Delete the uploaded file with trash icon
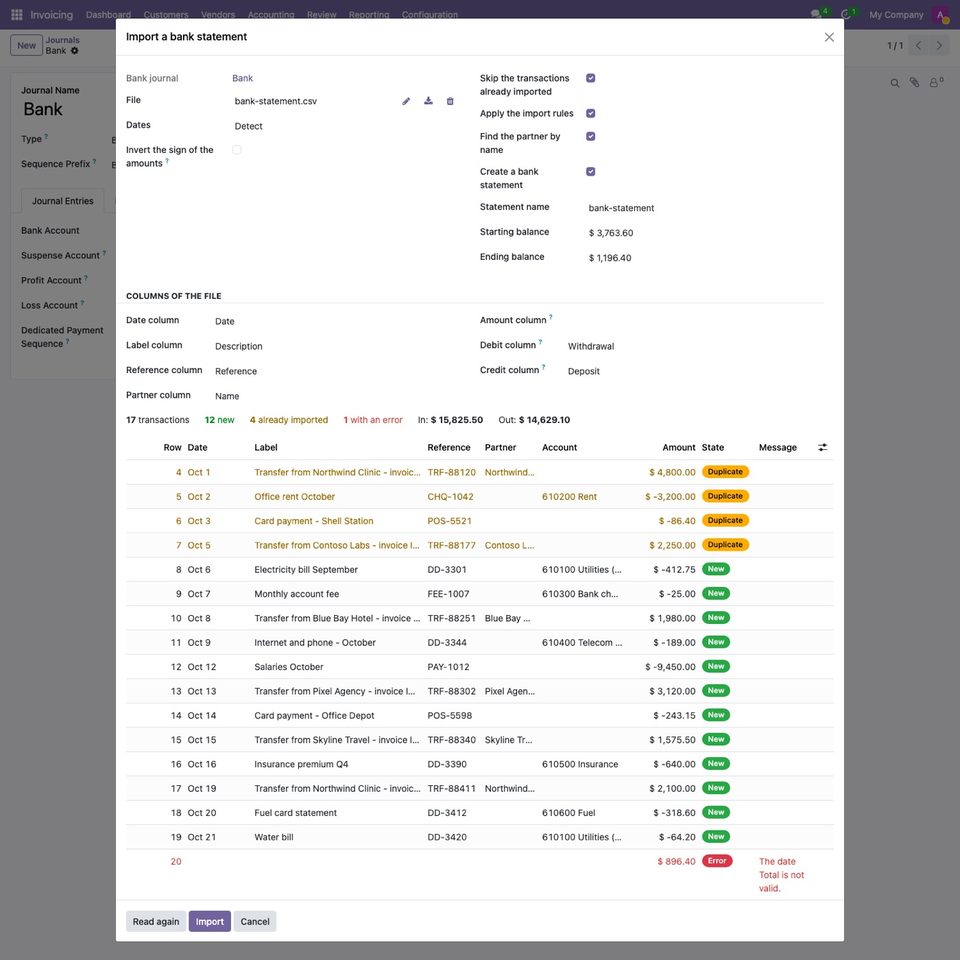Viewport: 960px width, 960px height. click(x=450, y=101)
